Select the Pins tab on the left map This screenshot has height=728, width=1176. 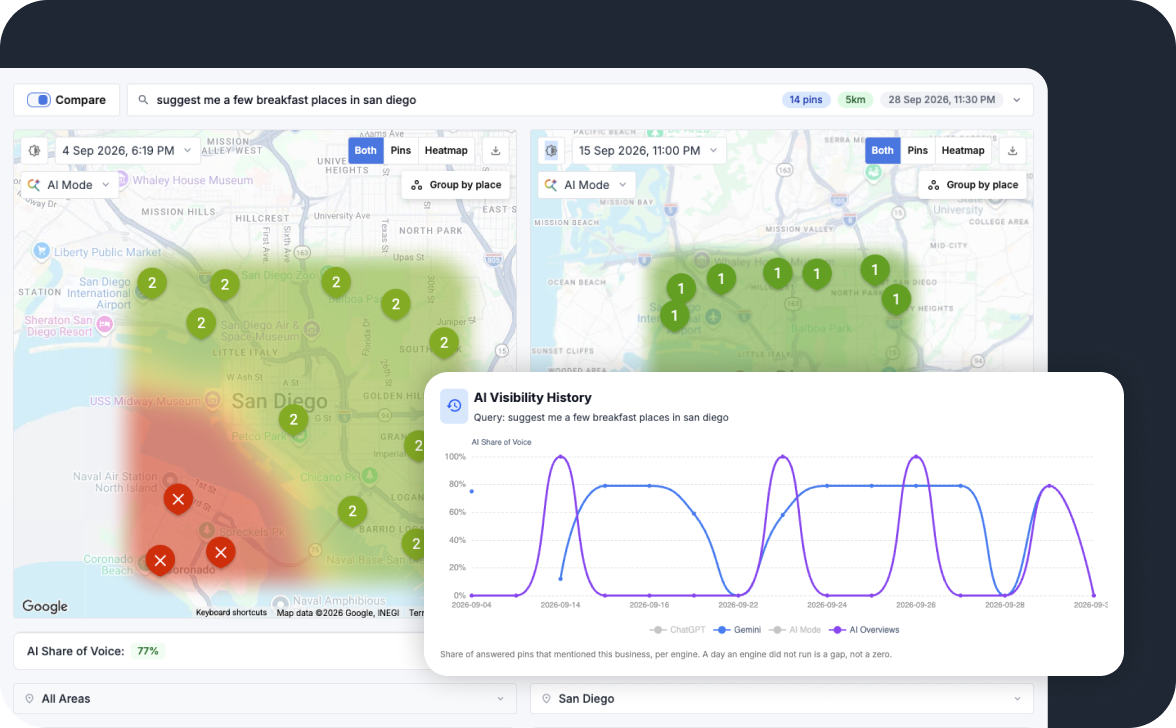[x=400, y=151]
